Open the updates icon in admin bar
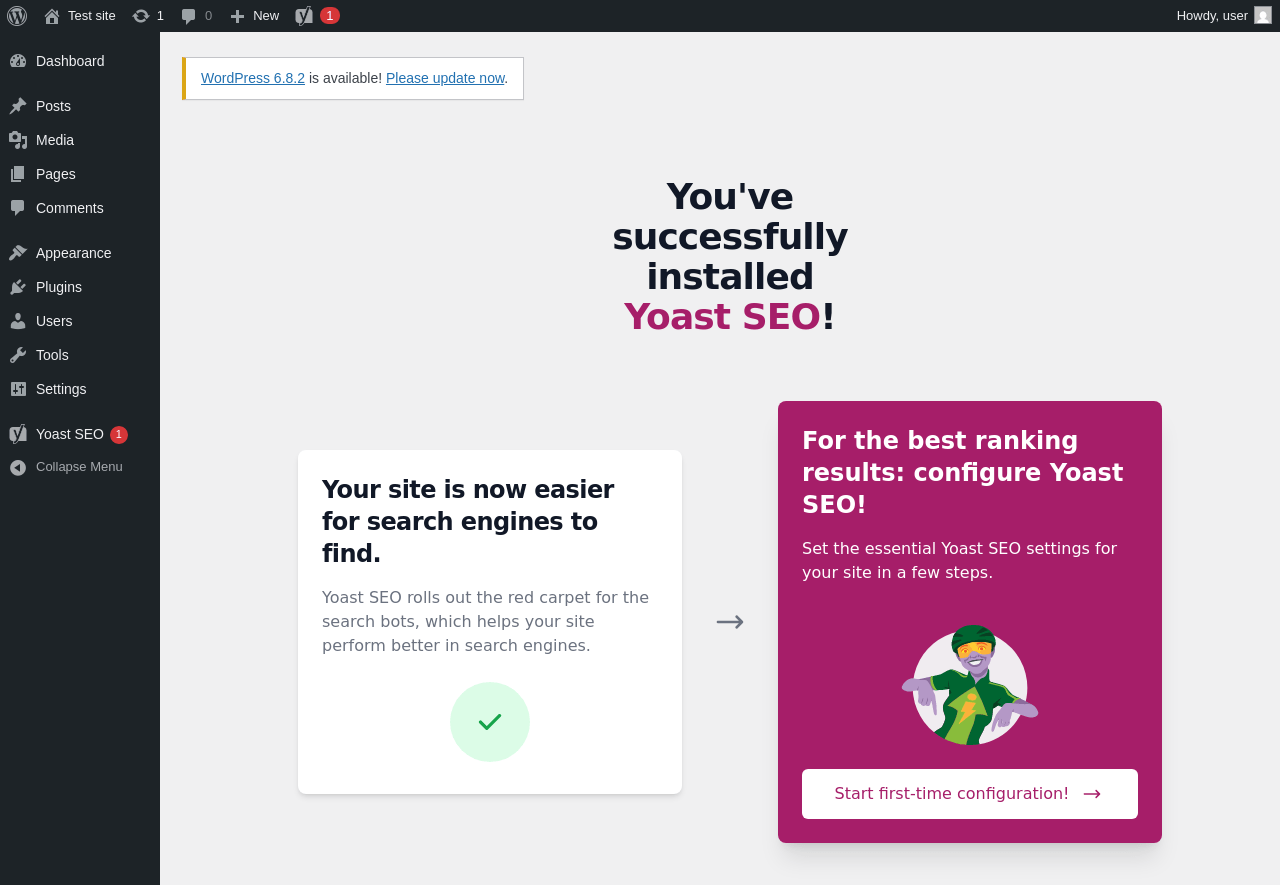 click(141, 16)
